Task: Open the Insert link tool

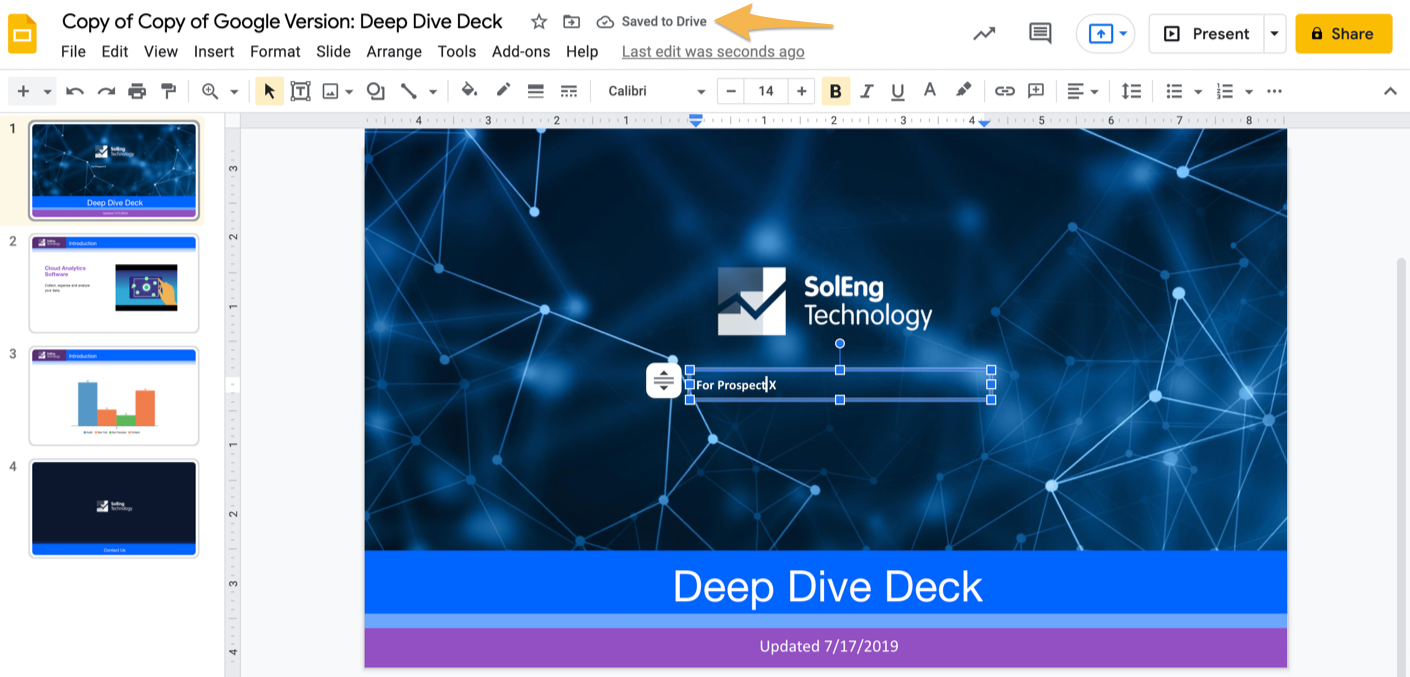Action: click(x=1005, y=92)
